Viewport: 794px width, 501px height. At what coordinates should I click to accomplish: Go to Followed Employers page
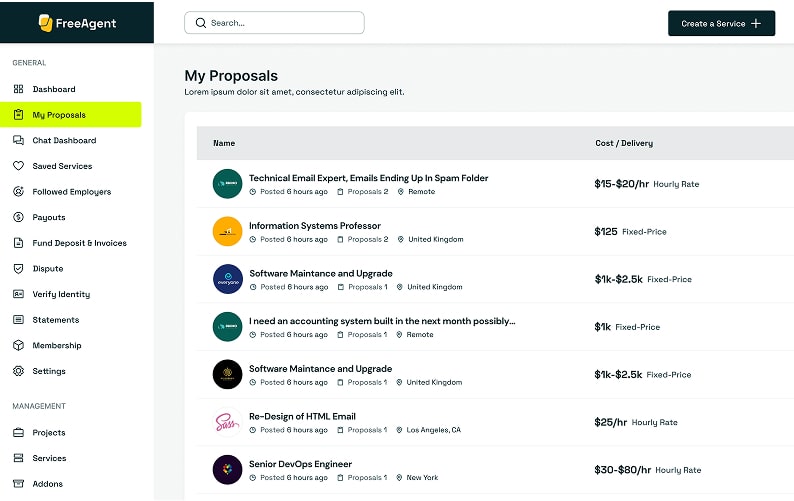coord(71,192)
